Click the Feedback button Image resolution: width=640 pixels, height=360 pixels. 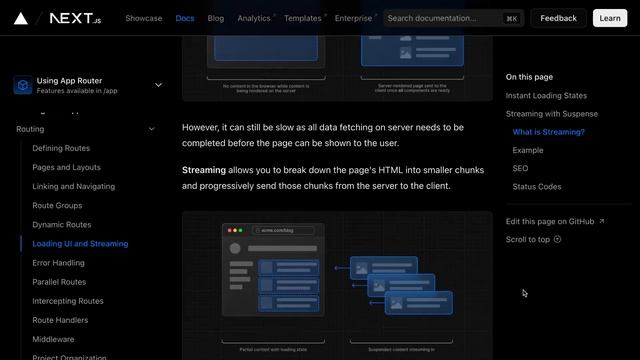[558, 18]
